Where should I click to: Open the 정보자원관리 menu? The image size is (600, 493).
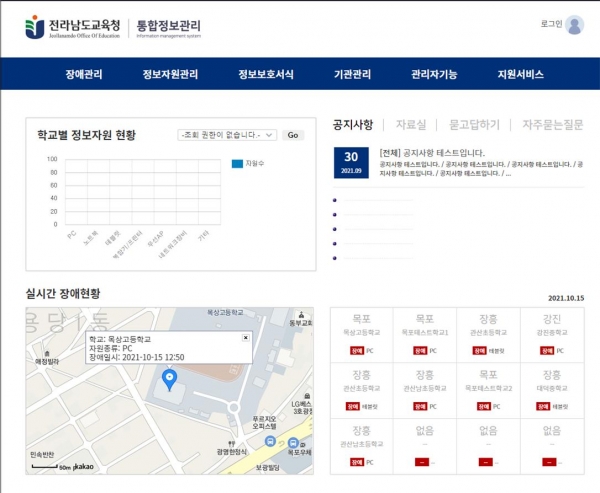click(170, 74)
